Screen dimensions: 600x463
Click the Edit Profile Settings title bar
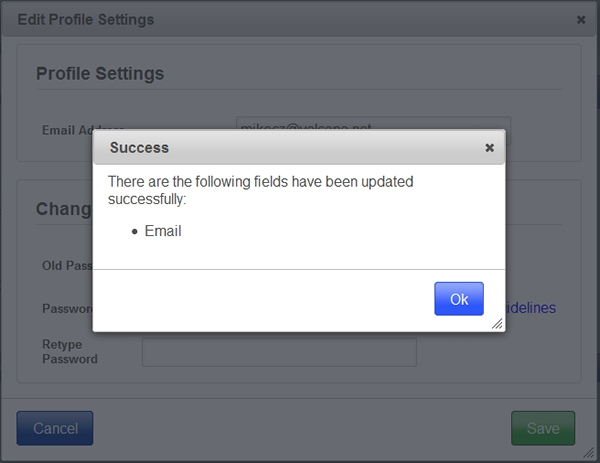tap(298, 20)
